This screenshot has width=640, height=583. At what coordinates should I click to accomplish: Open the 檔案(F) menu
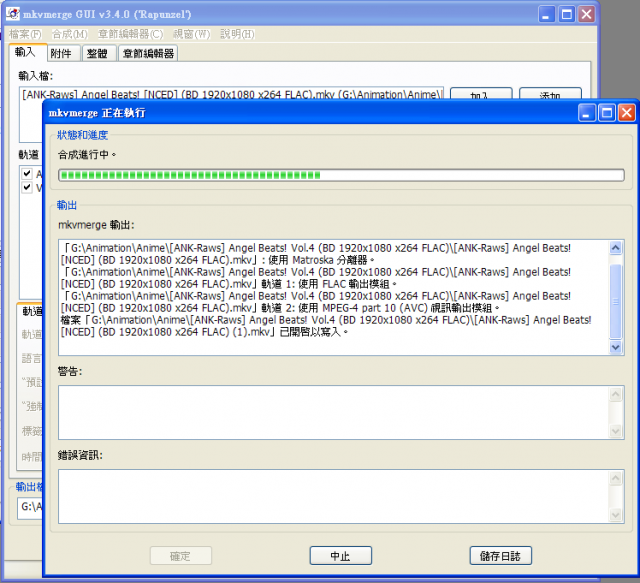(x=25, y=34)
